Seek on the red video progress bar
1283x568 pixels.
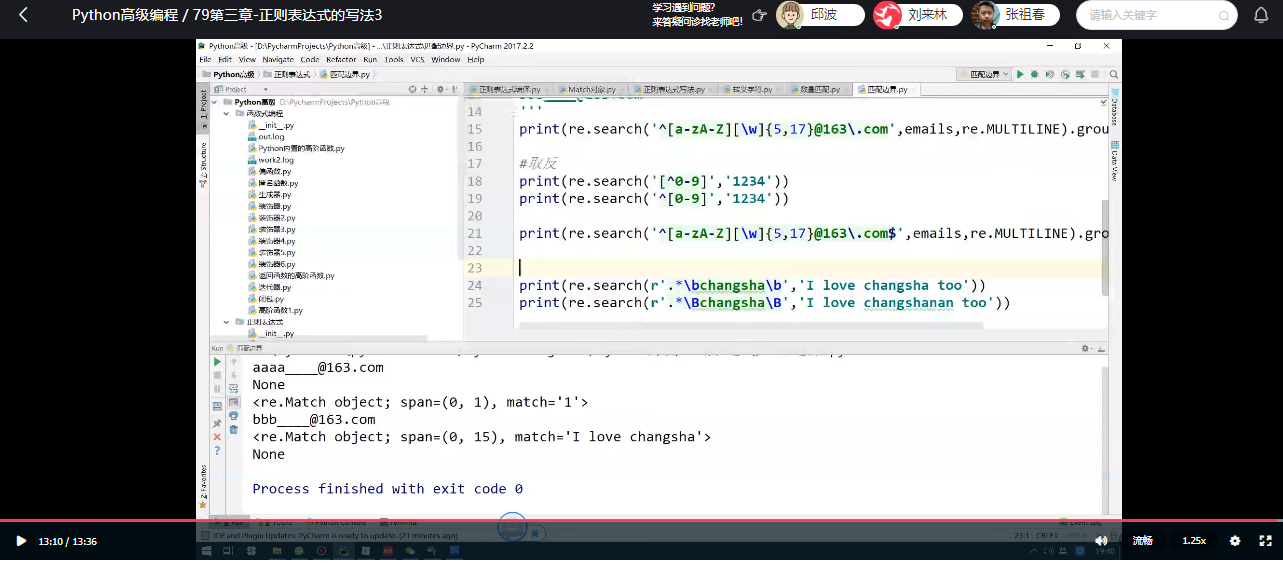(x=641, y=521)
